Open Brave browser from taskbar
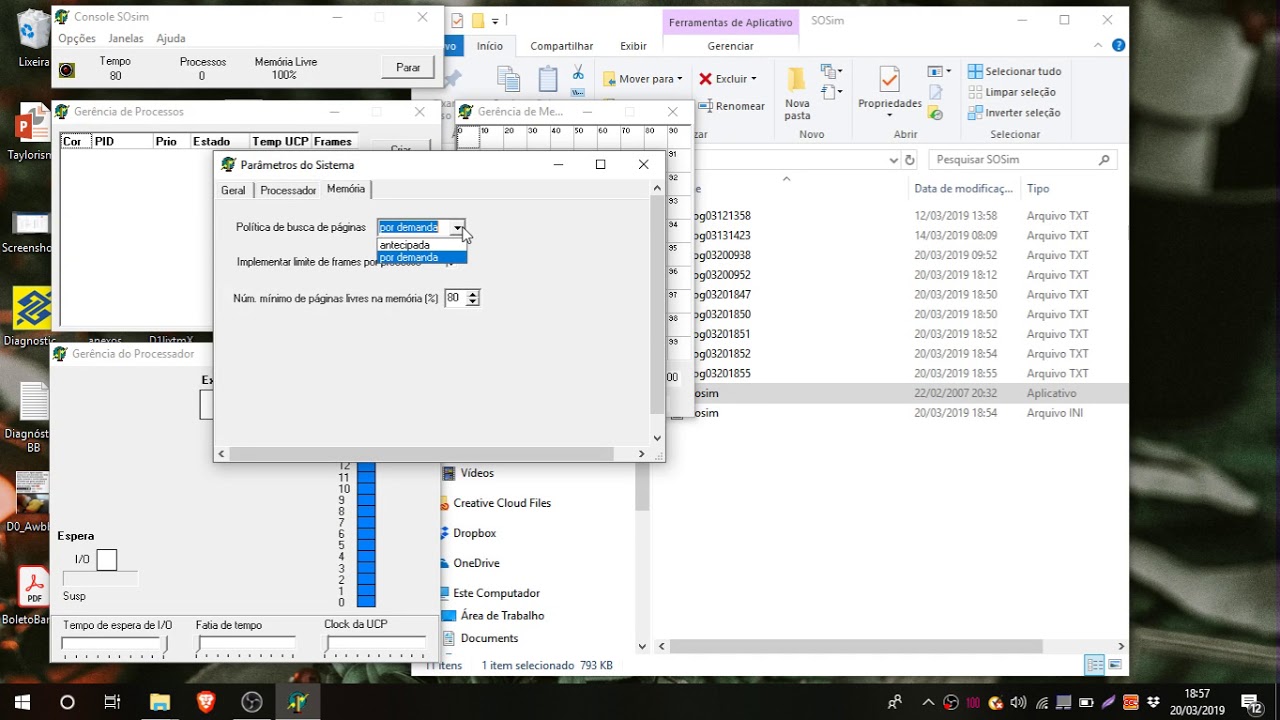Viewport: 1280px width, 720px height. tap(206, 702)
